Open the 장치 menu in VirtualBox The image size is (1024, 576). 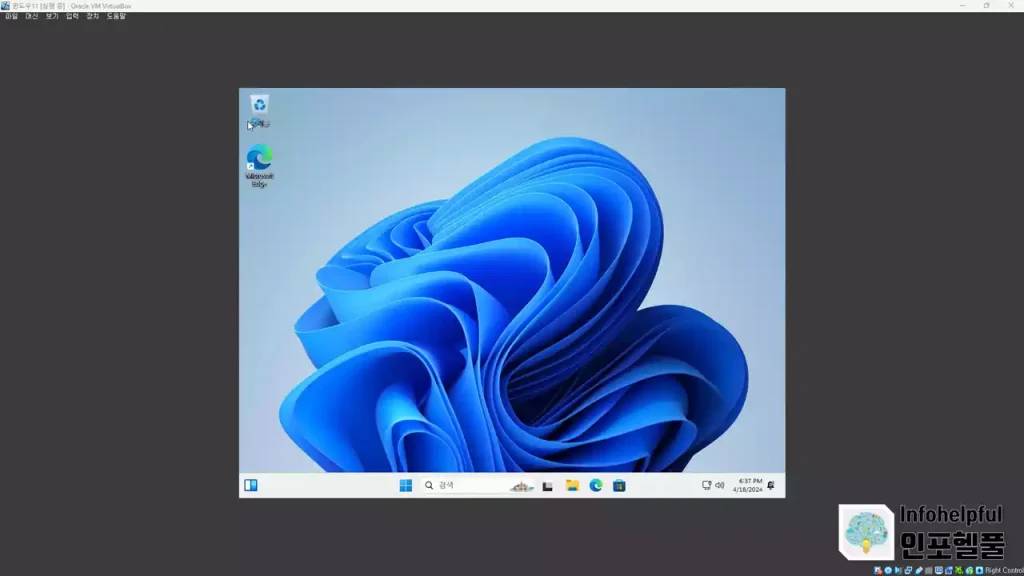pyautogui.click(x=92, y=16)
